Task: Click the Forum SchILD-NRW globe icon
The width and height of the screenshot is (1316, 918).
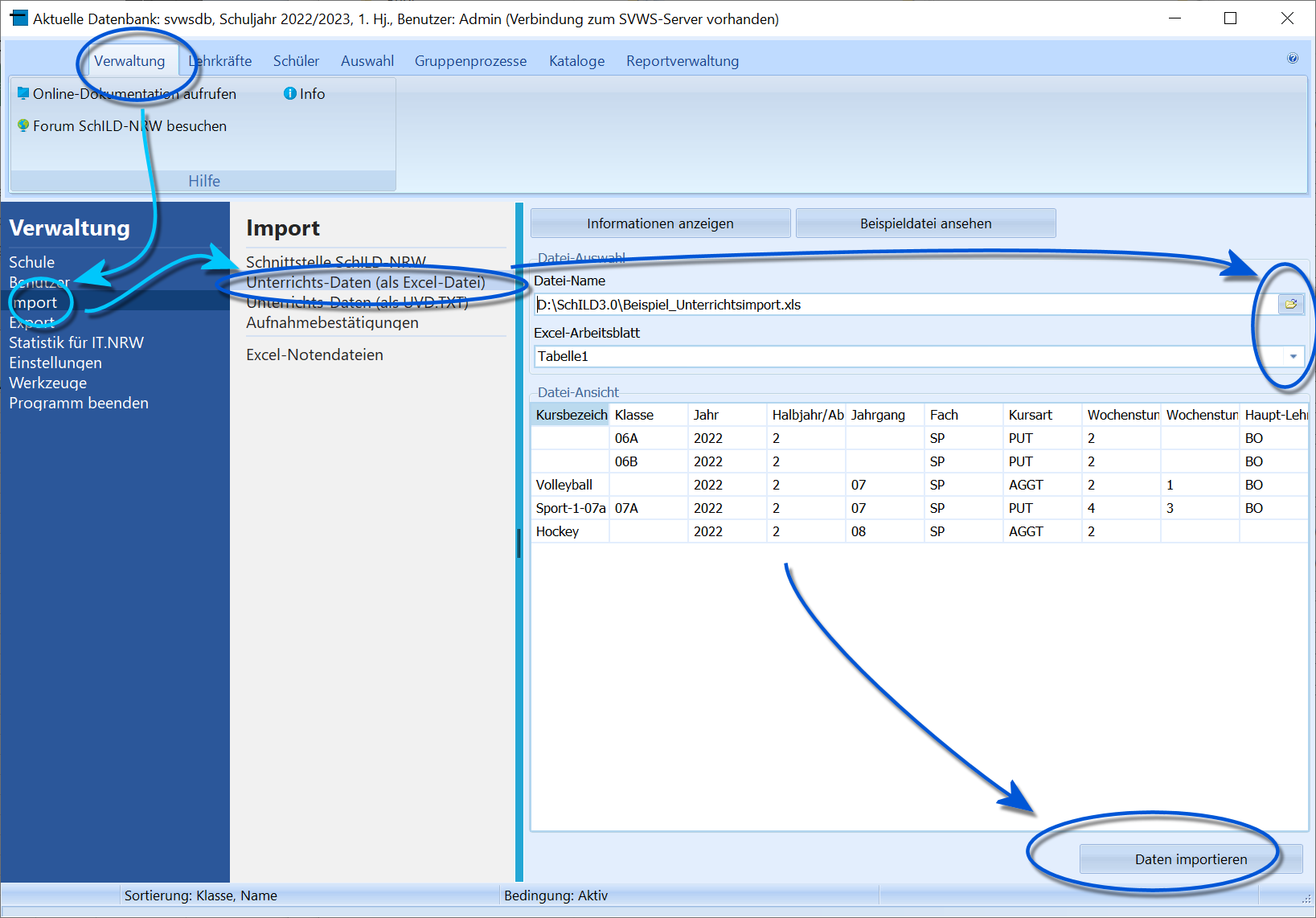Action: tap(23, 125)
